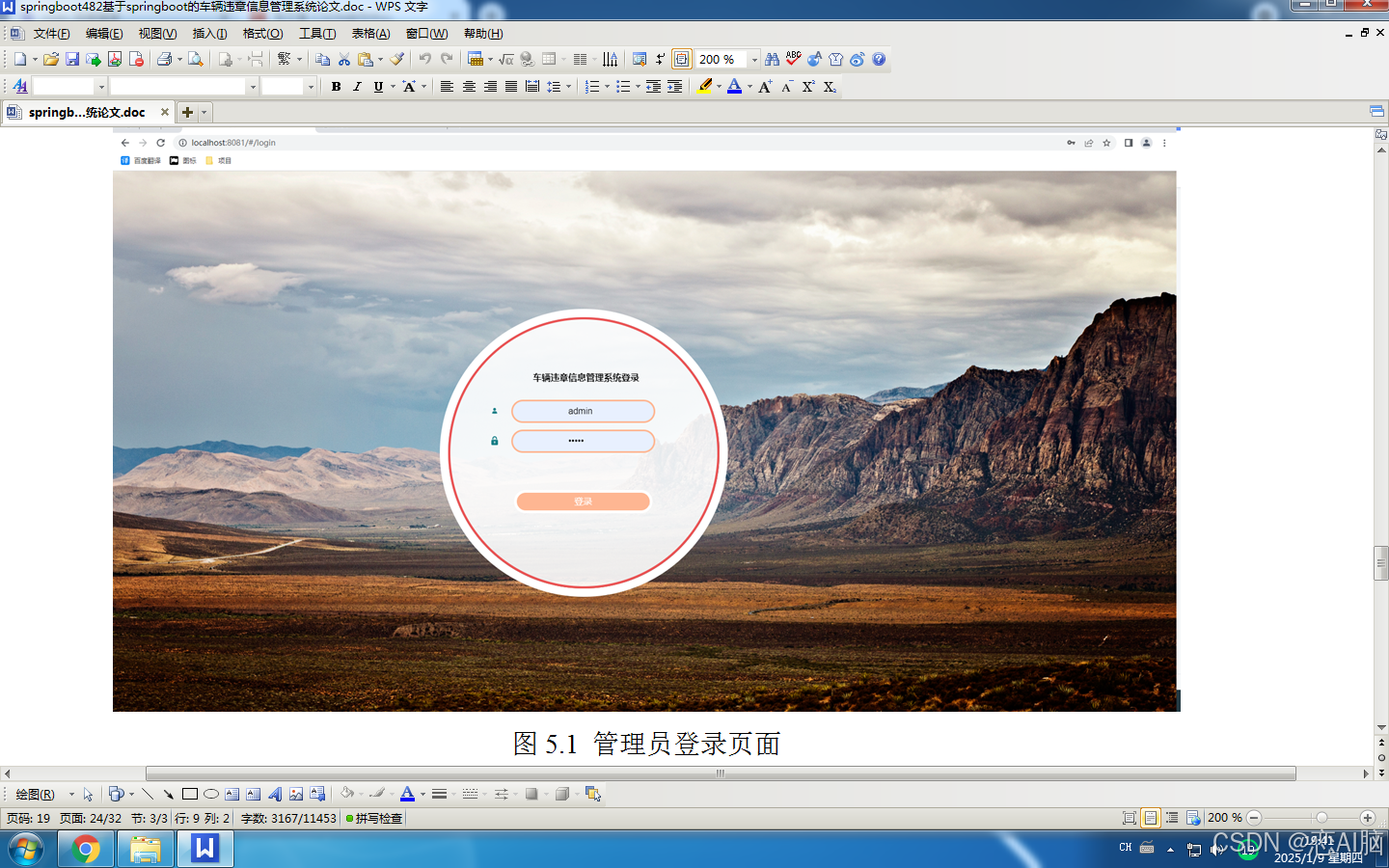Open the 插入(I) menu
Screen dimensions: 1389x868
(209, 33)
